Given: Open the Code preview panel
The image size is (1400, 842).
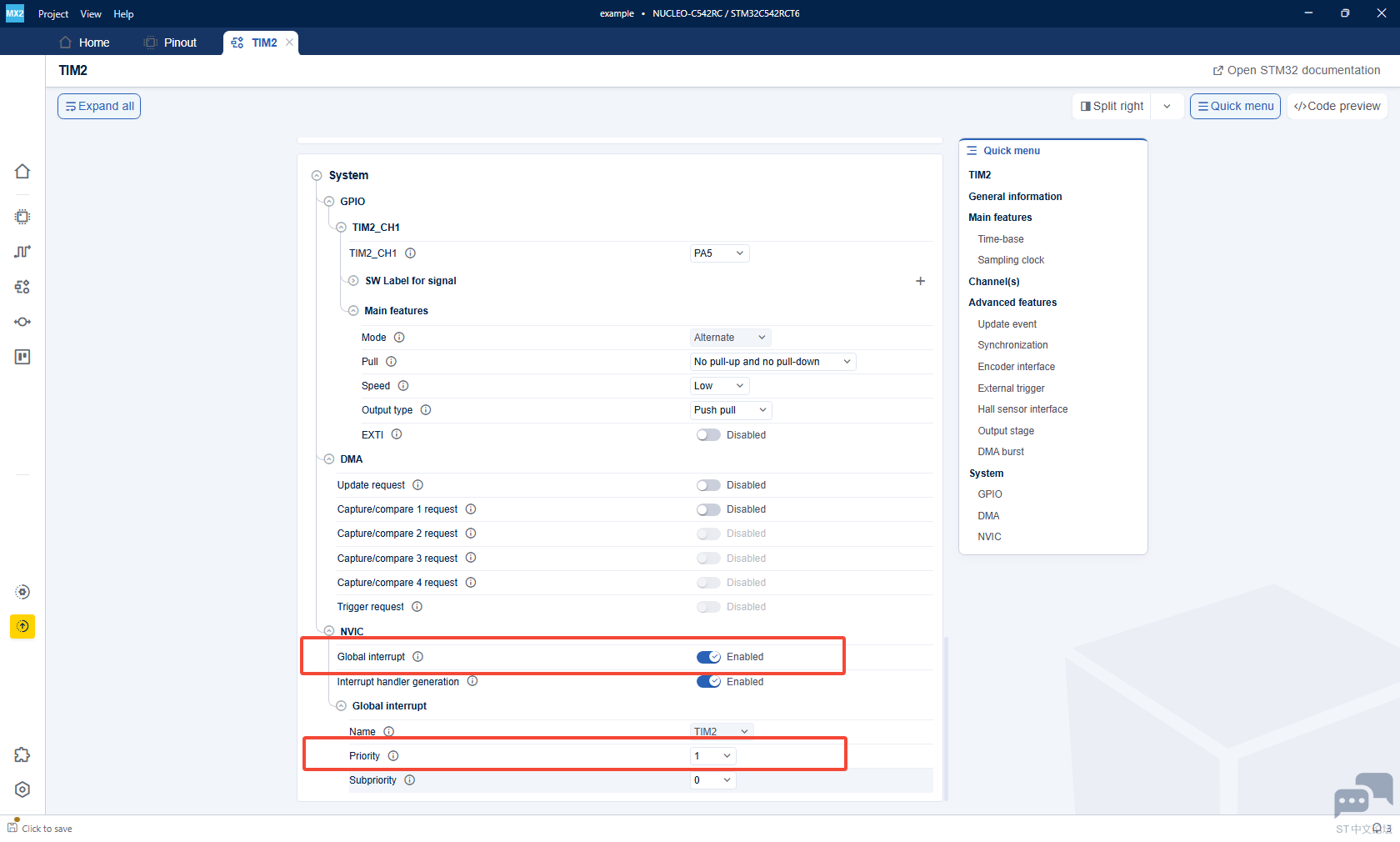Looking at the screenshot, I should (1337, 107).
